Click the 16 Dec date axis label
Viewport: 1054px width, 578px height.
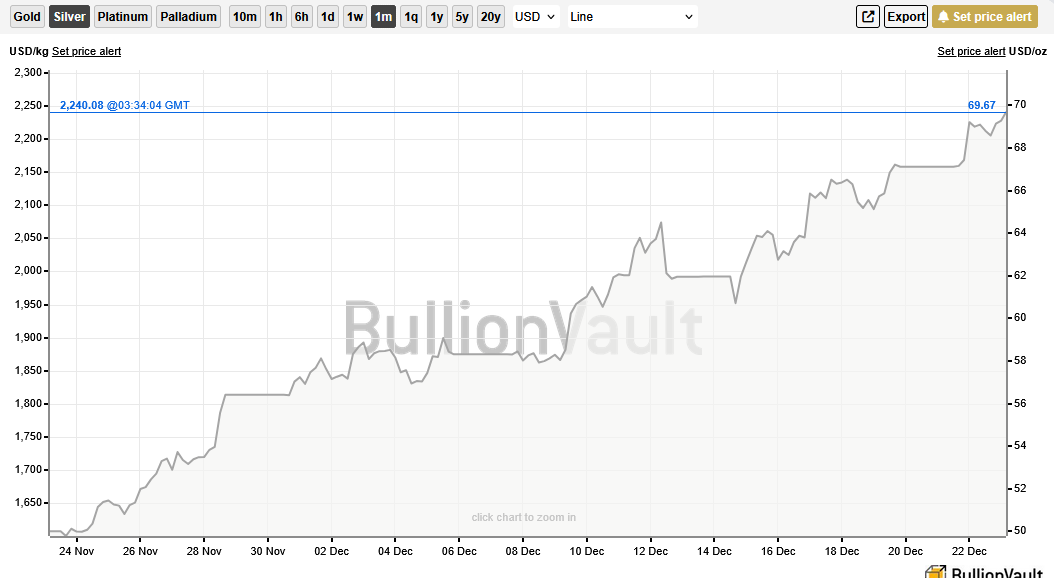point(778,551)
